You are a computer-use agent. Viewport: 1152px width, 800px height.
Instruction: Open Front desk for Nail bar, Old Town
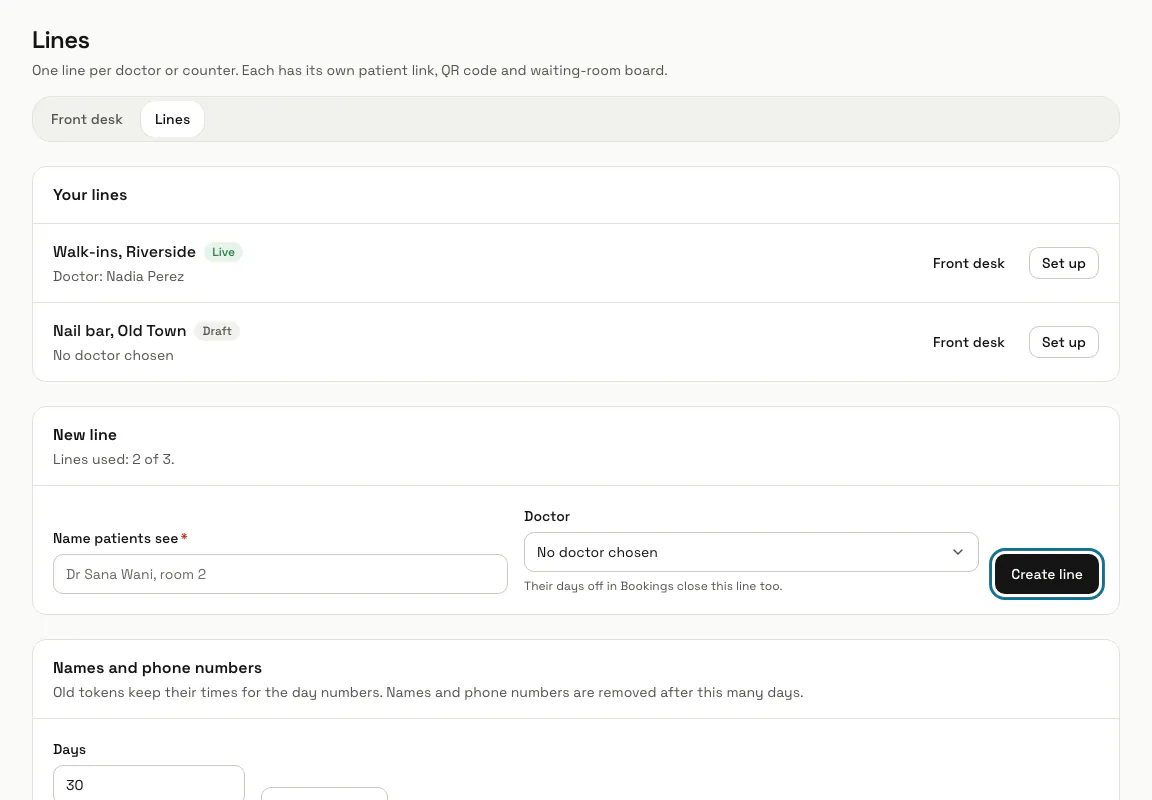click(x=968, y=342)
